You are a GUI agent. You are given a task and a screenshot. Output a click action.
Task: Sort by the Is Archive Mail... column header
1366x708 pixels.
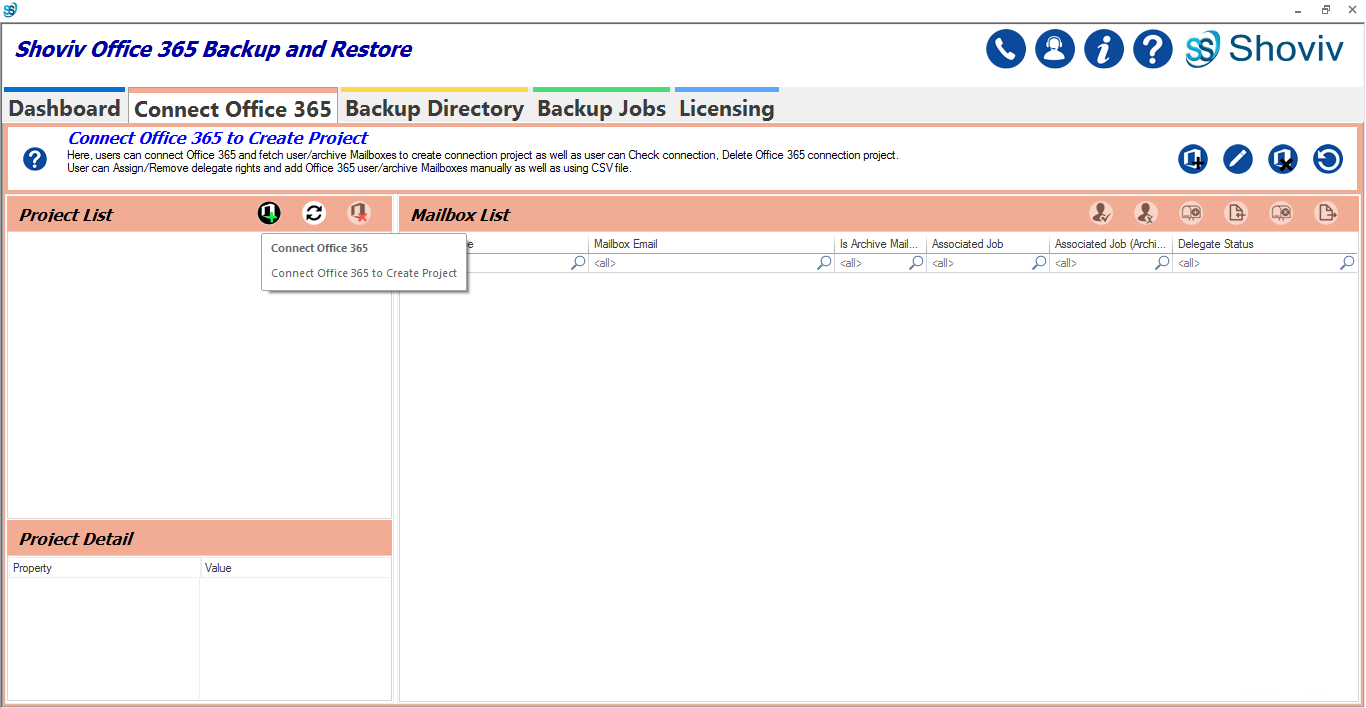(880, 244)
